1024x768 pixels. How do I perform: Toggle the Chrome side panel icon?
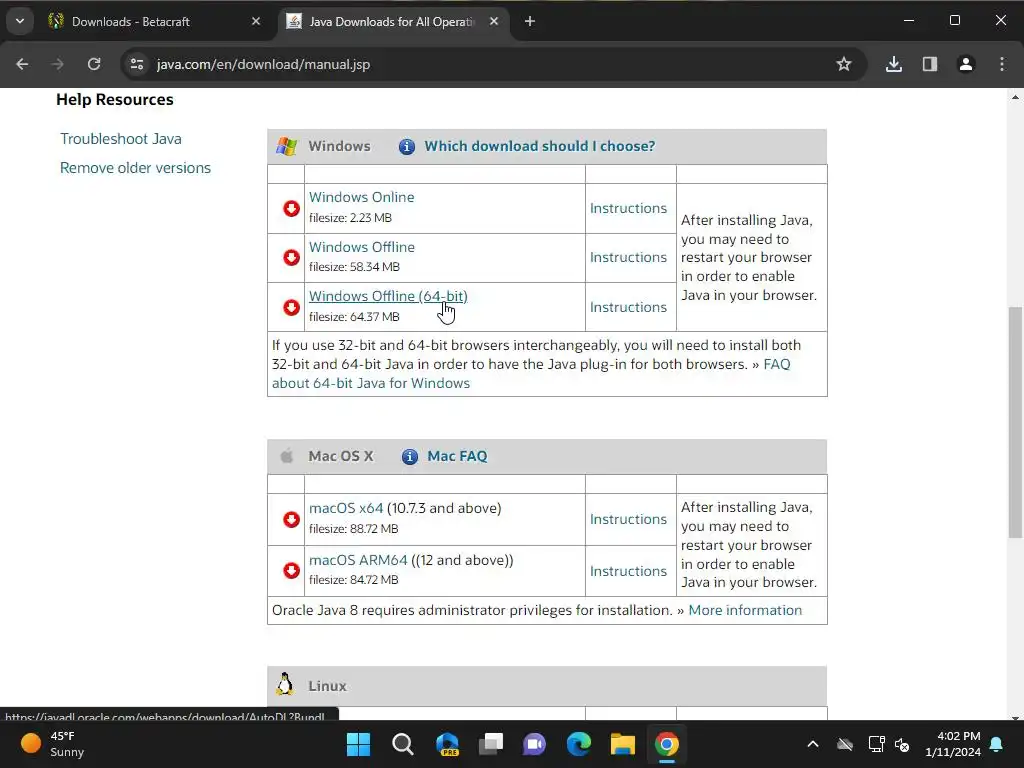click(x=930, y=64)
